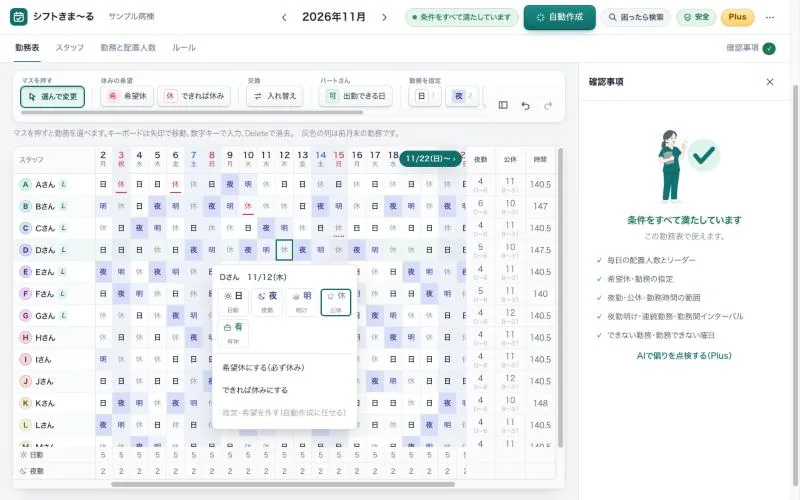
Task: Click the 夜勤 summary column header
Action: (x=481, y=160)
